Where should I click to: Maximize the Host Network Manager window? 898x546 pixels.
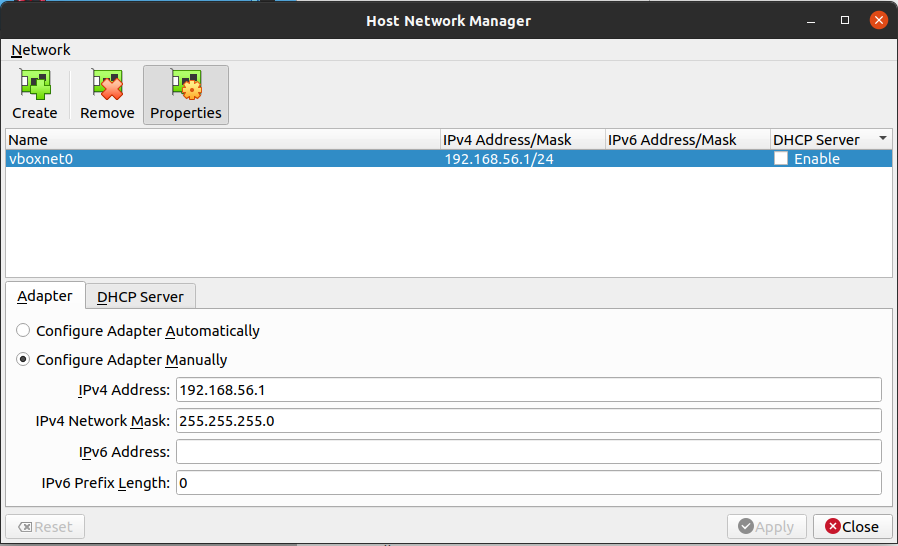tap(845, 20)
